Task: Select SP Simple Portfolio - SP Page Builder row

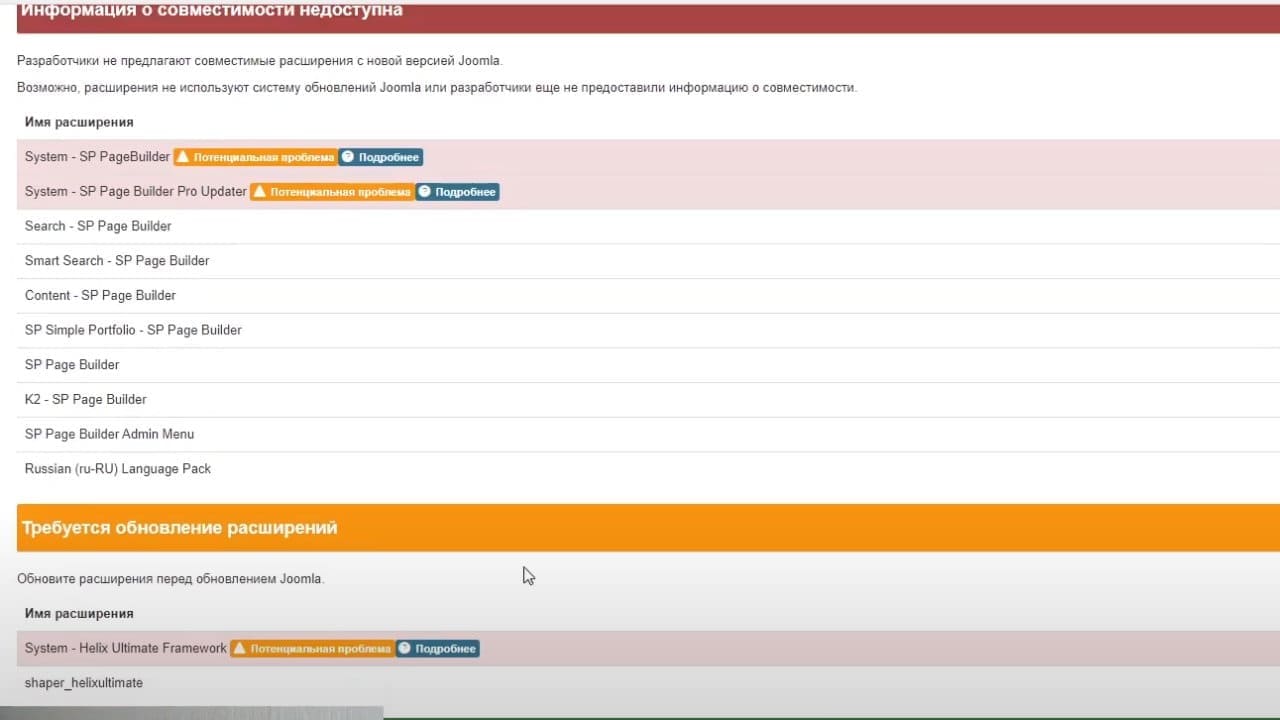Action: (648, 330)
